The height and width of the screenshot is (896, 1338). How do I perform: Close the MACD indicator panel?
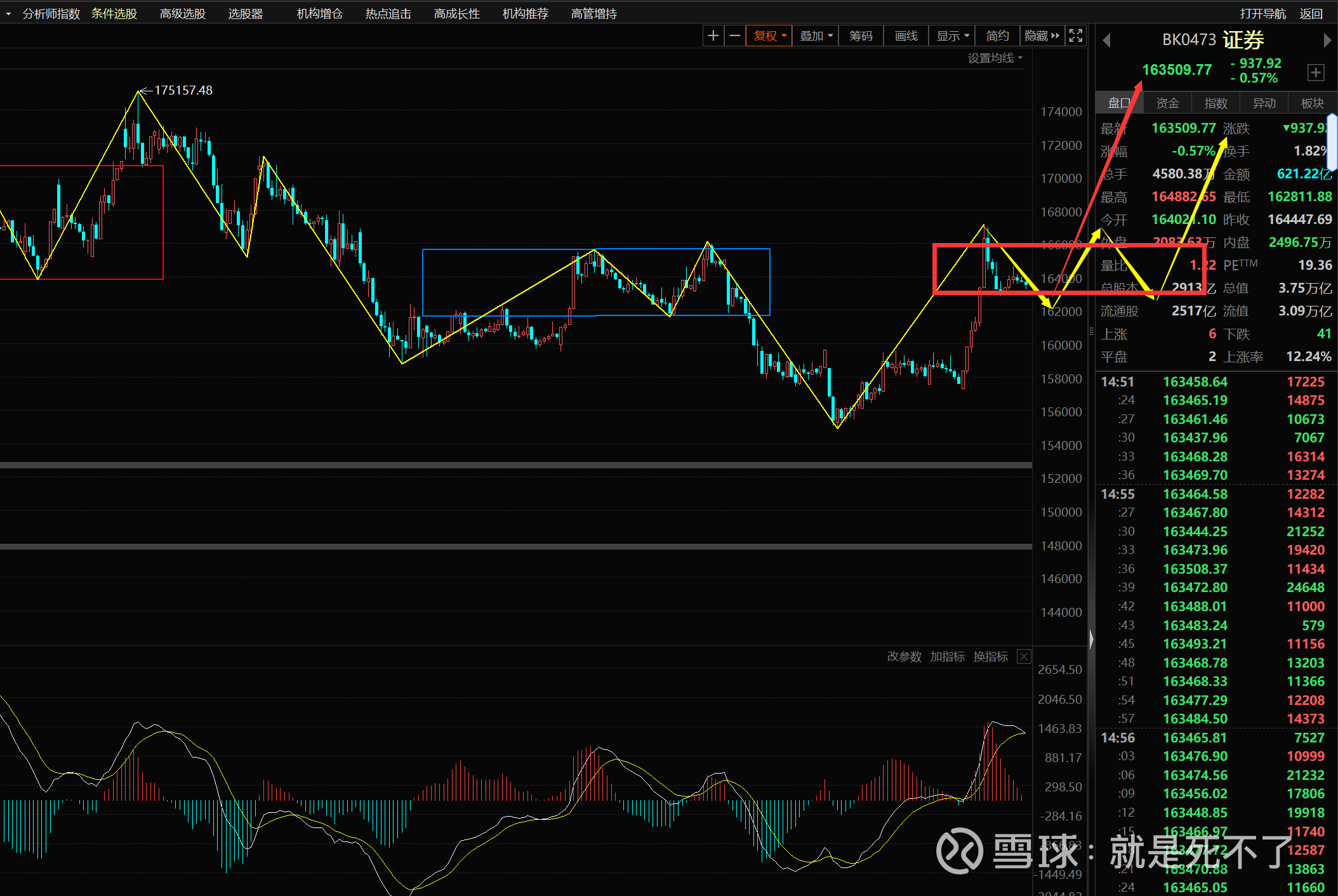click(1024, 657)
